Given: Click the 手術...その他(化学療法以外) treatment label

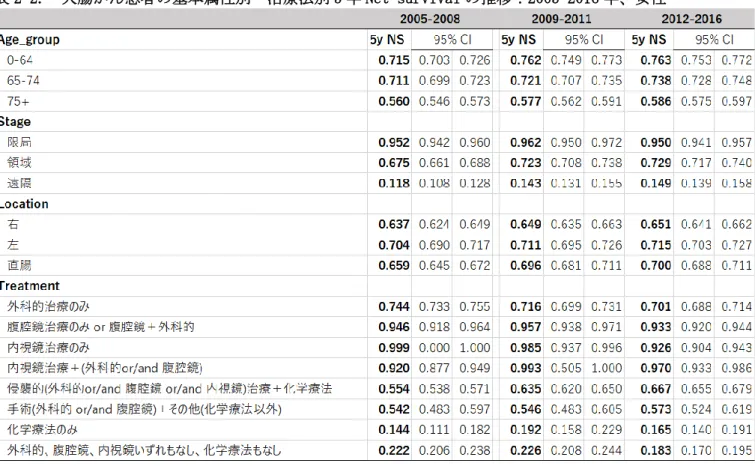Looking at the screenshot, I should click(x=144, y=409).
